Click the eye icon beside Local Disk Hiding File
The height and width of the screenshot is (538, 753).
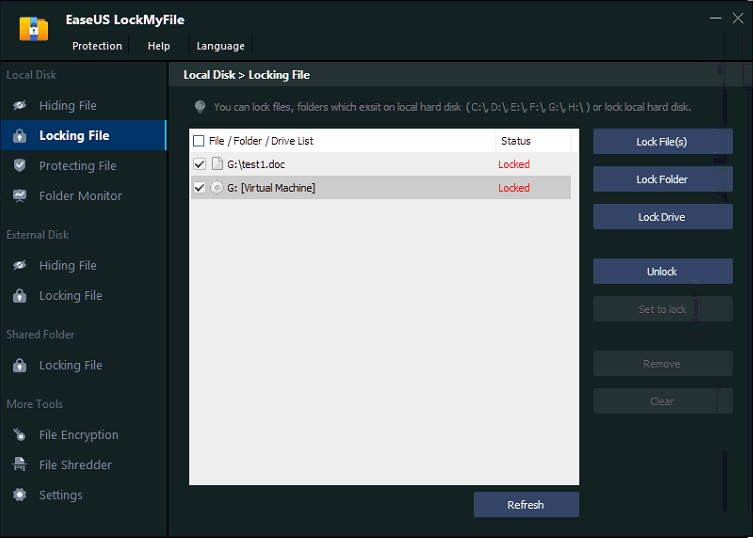(20, 105)
